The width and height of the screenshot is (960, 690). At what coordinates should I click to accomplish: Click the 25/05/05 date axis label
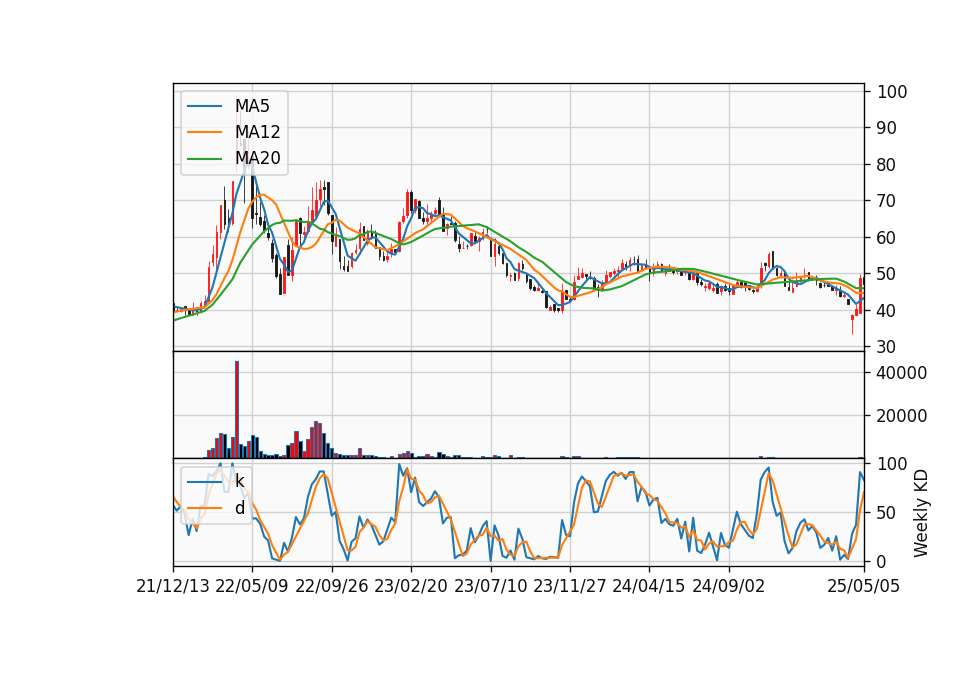(x=863, y=586)
